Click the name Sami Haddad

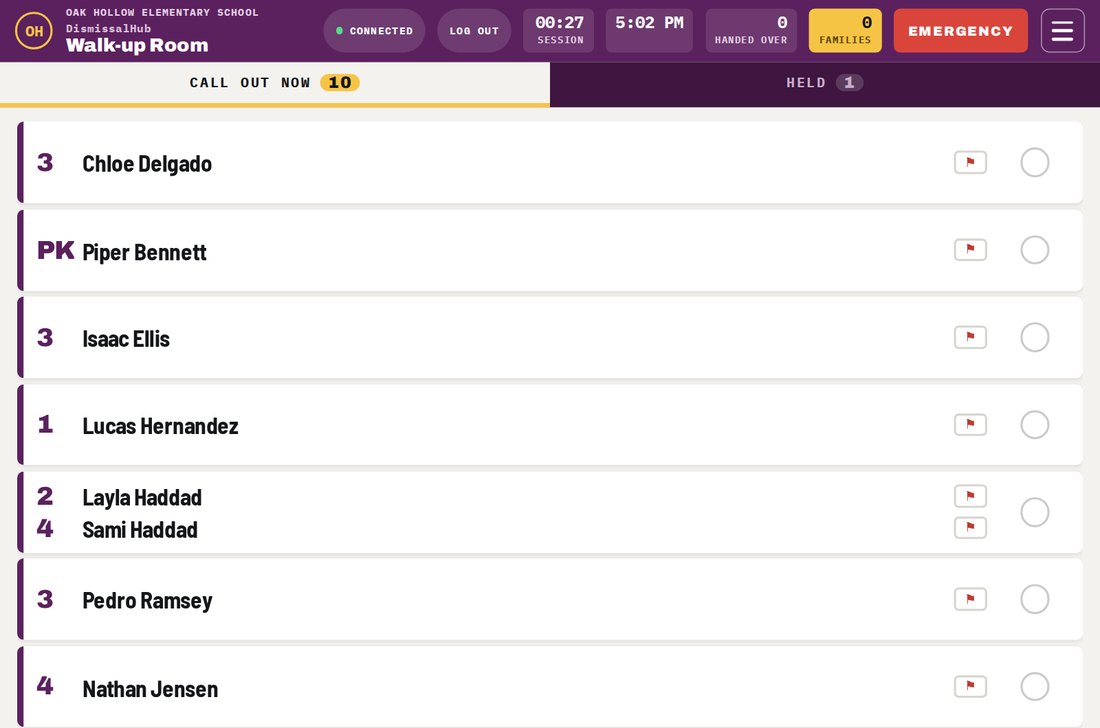140,530
